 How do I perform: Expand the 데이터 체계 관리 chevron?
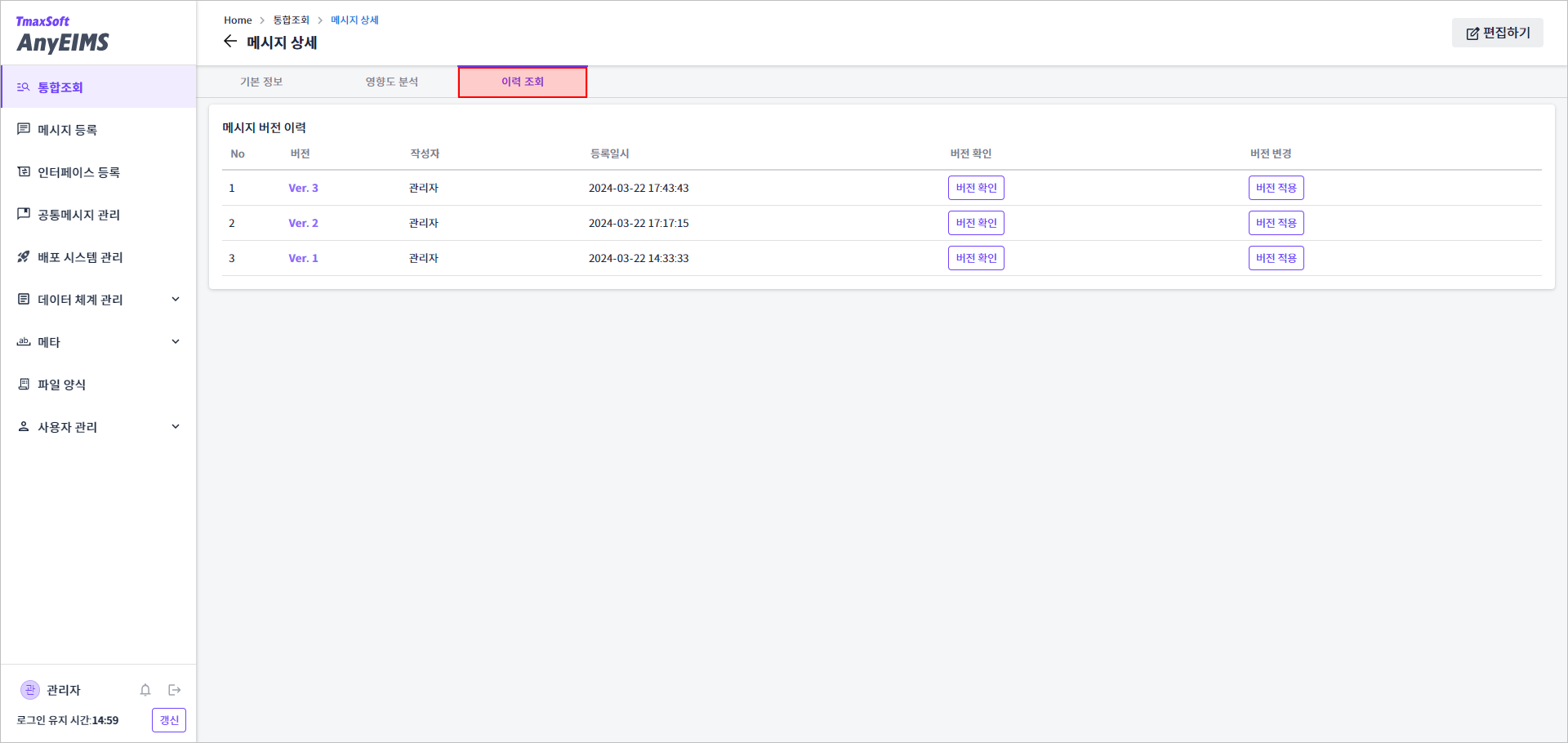[x=176, y=299]
